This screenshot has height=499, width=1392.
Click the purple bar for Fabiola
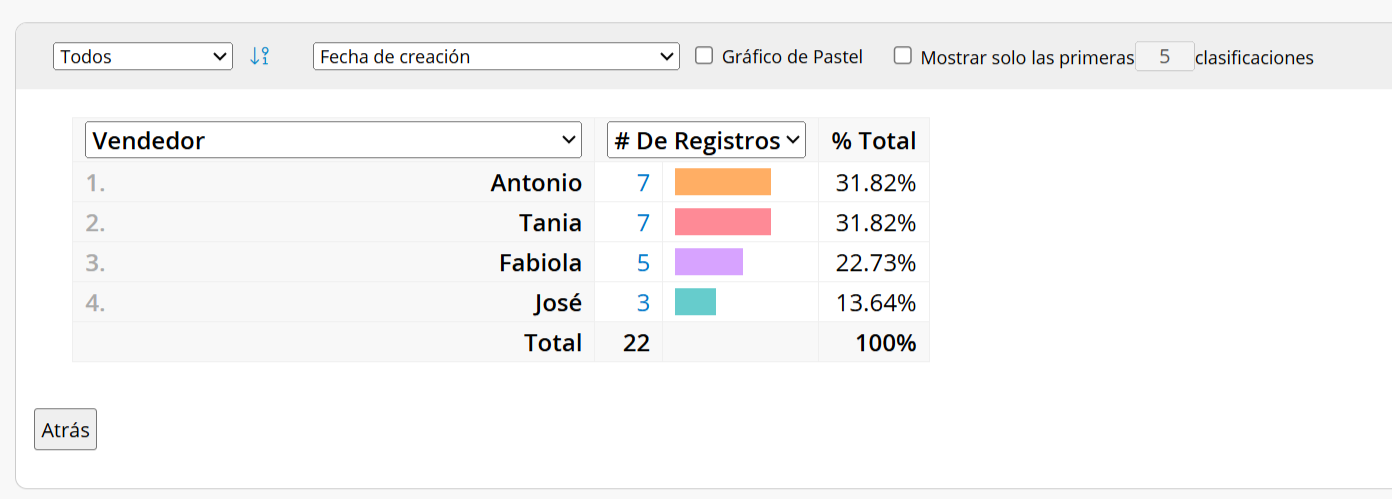tap(709, 262)
